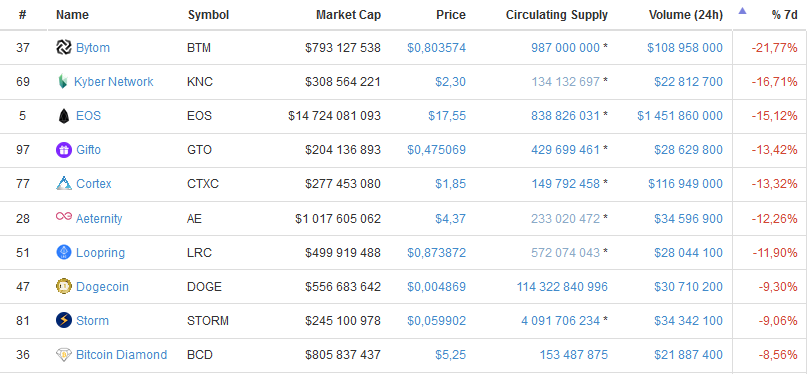Open Bytom volume $108 958 000 link

coord(685,48)
